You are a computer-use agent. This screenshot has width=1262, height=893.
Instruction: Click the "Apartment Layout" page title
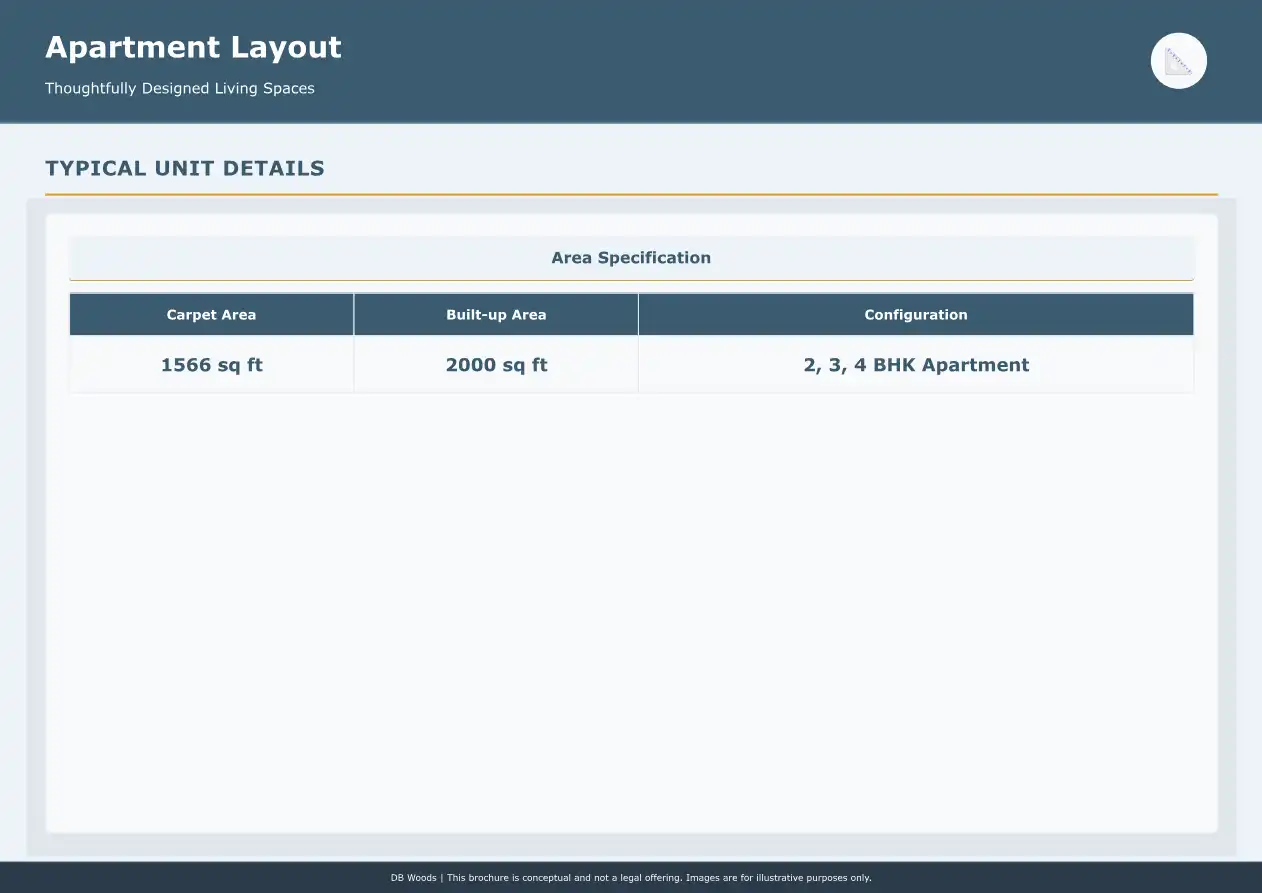(193, 47)
